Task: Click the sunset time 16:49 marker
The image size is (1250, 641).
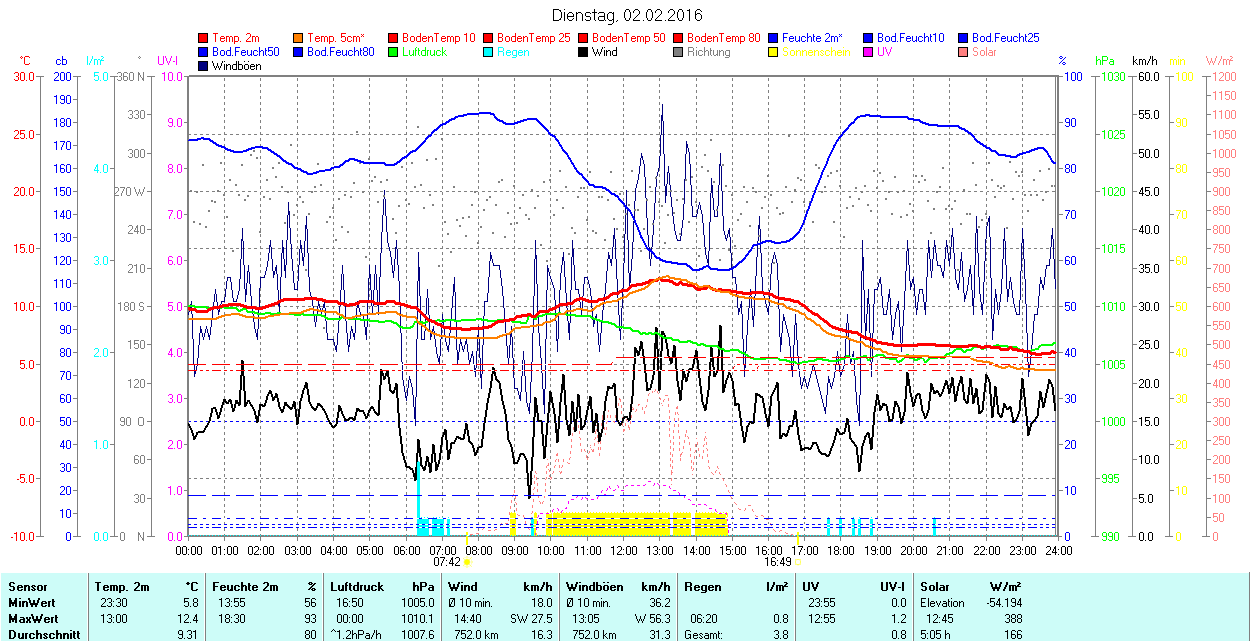Action: pyautogui.click(x=777, y=562)
